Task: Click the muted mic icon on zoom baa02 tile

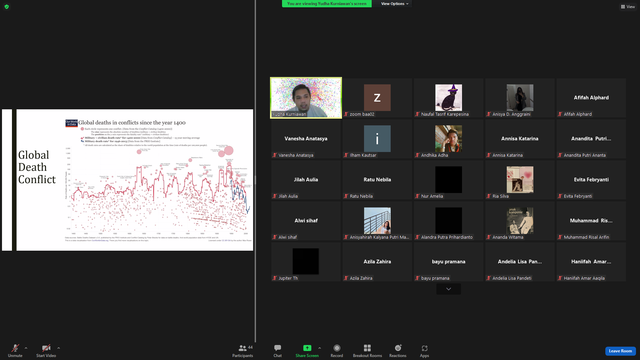Action: (346, 114)
